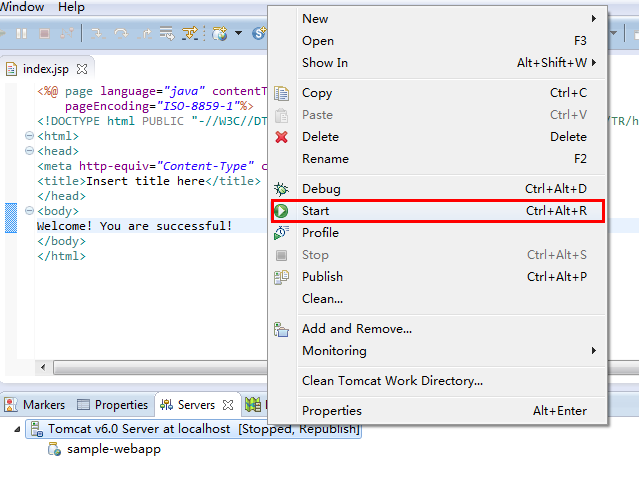Switch to the index.jsp editor tab
This screenshot has width=639, height=477.
(x=46, y=69)
